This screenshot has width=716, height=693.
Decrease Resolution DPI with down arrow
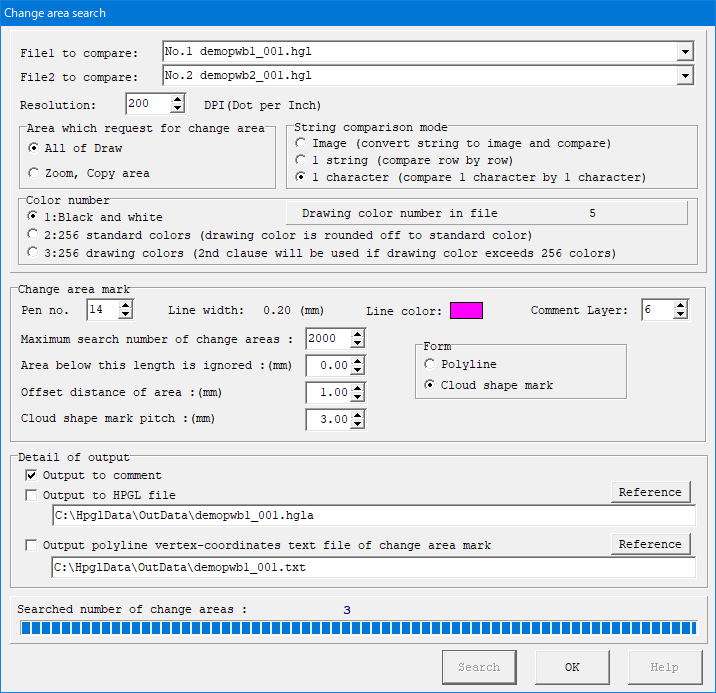(x=177, y=109)
